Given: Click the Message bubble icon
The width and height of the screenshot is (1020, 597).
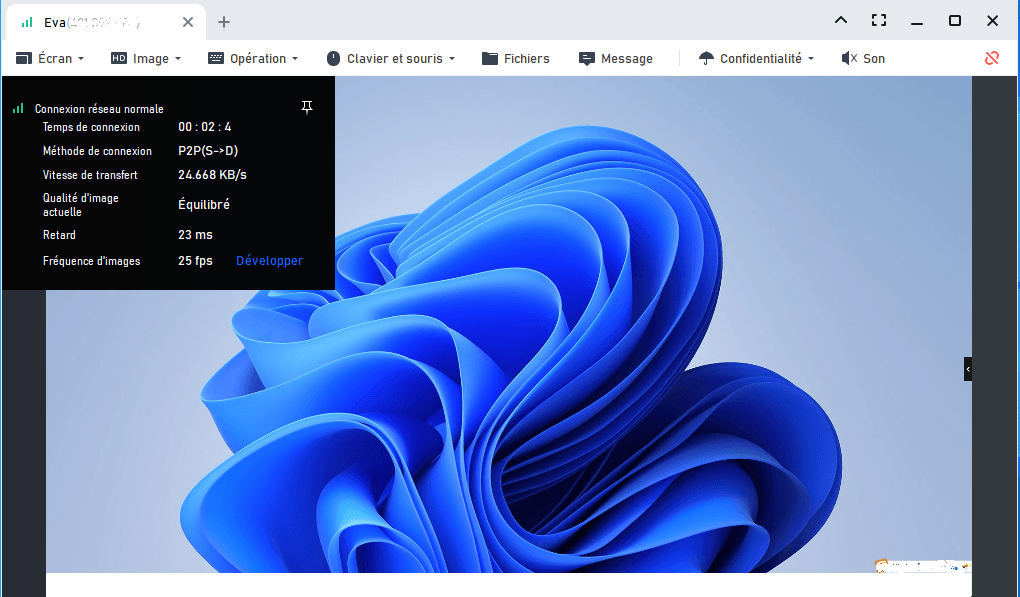Looking at the screenshot, I should point(586,59).
